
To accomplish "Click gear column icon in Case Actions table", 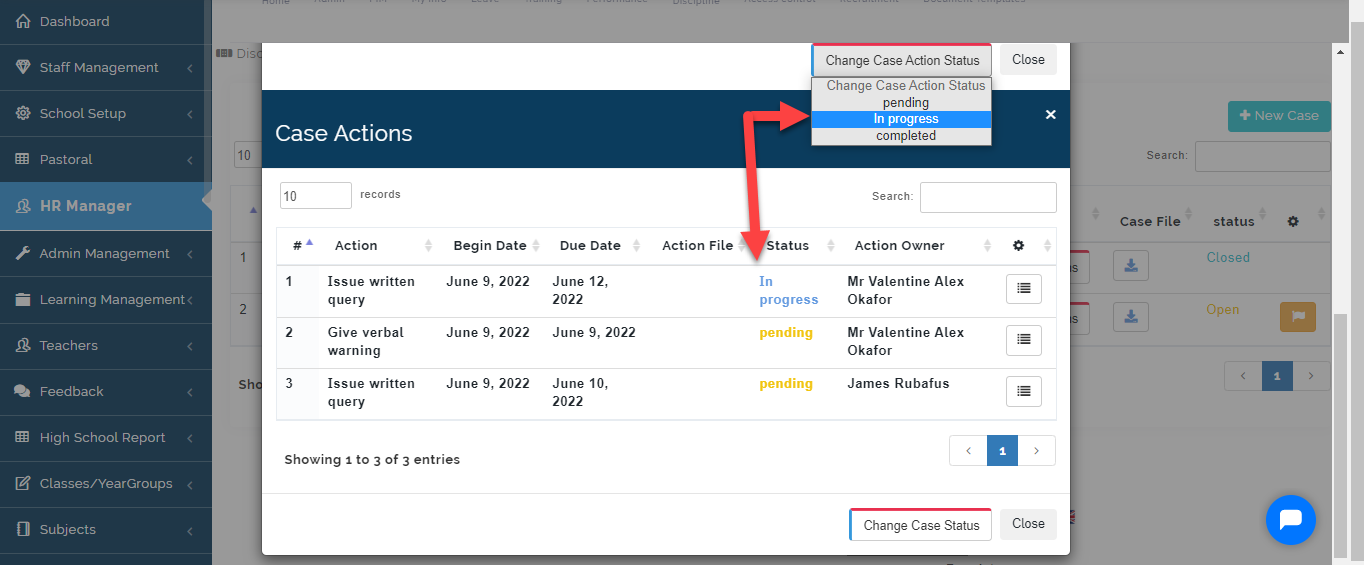I will pos(1019,245).
